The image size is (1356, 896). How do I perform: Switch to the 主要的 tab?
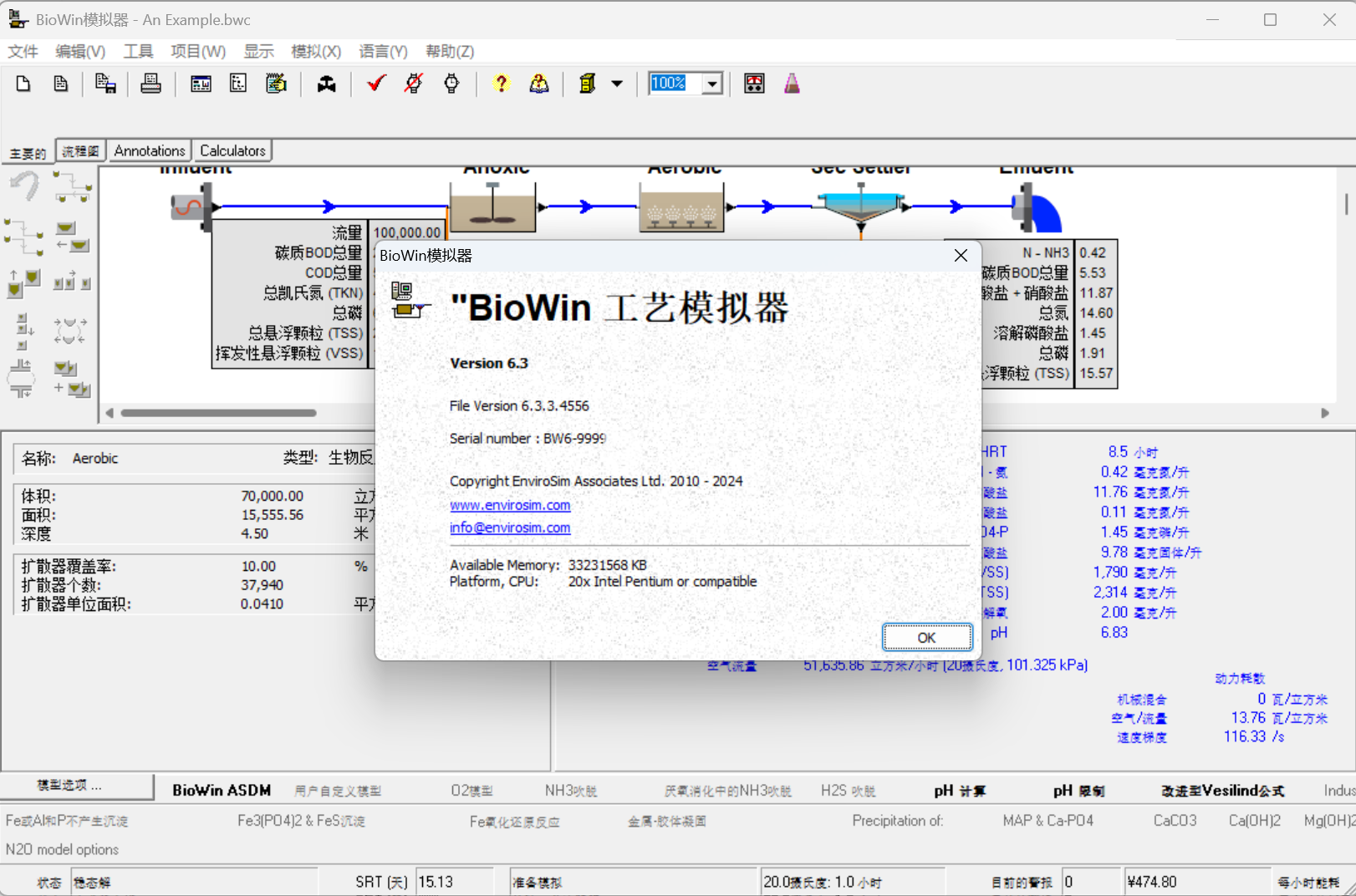[x=28, y=153]
